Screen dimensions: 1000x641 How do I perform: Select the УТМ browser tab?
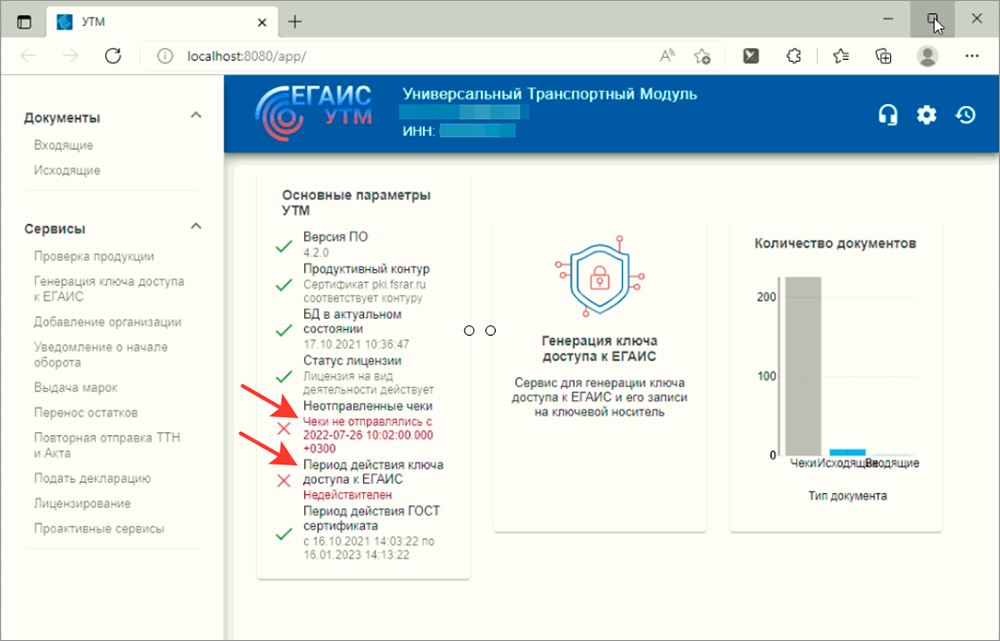163,22
